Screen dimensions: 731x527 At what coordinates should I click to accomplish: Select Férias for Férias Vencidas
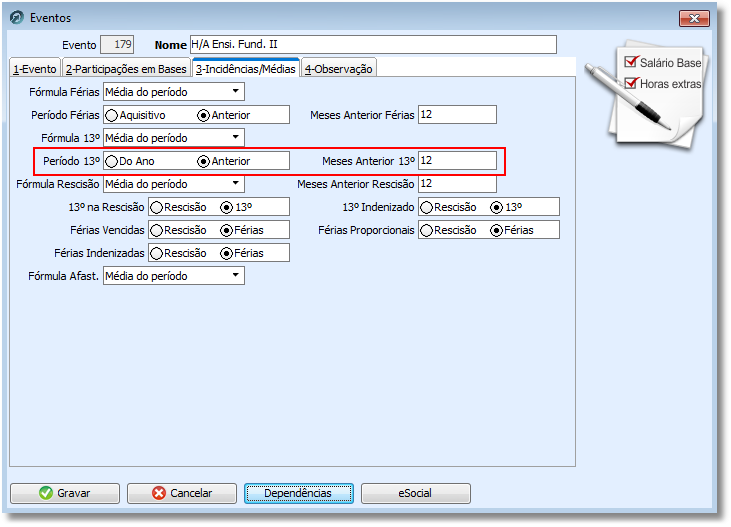[x=227, y=230]
